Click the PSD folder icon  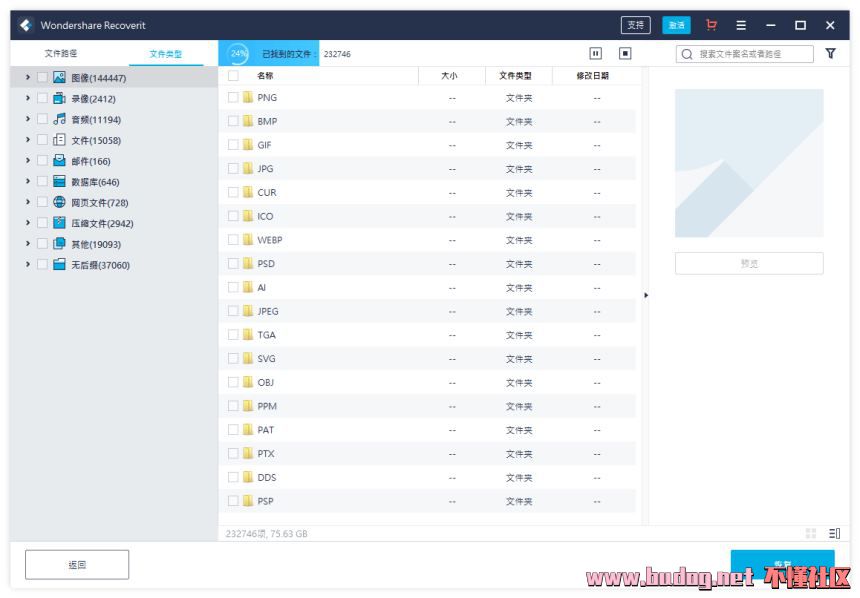click(x=248, y=263)
